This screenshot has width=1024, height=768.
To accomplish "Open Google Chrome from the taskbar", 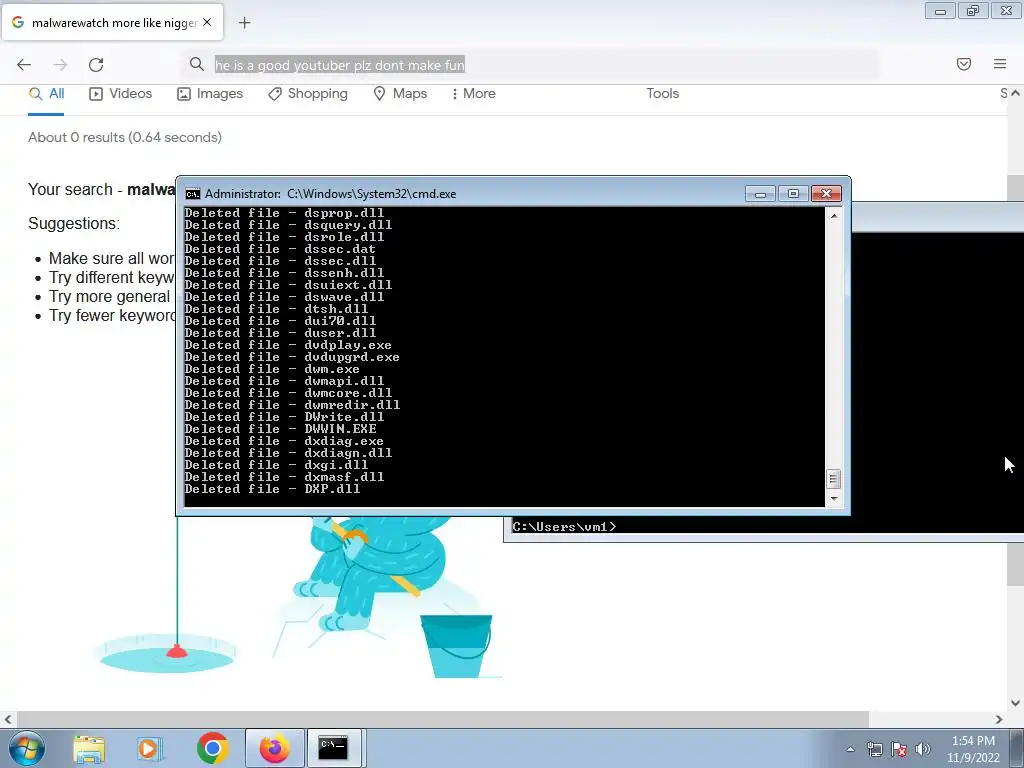I will coord(212,748).
